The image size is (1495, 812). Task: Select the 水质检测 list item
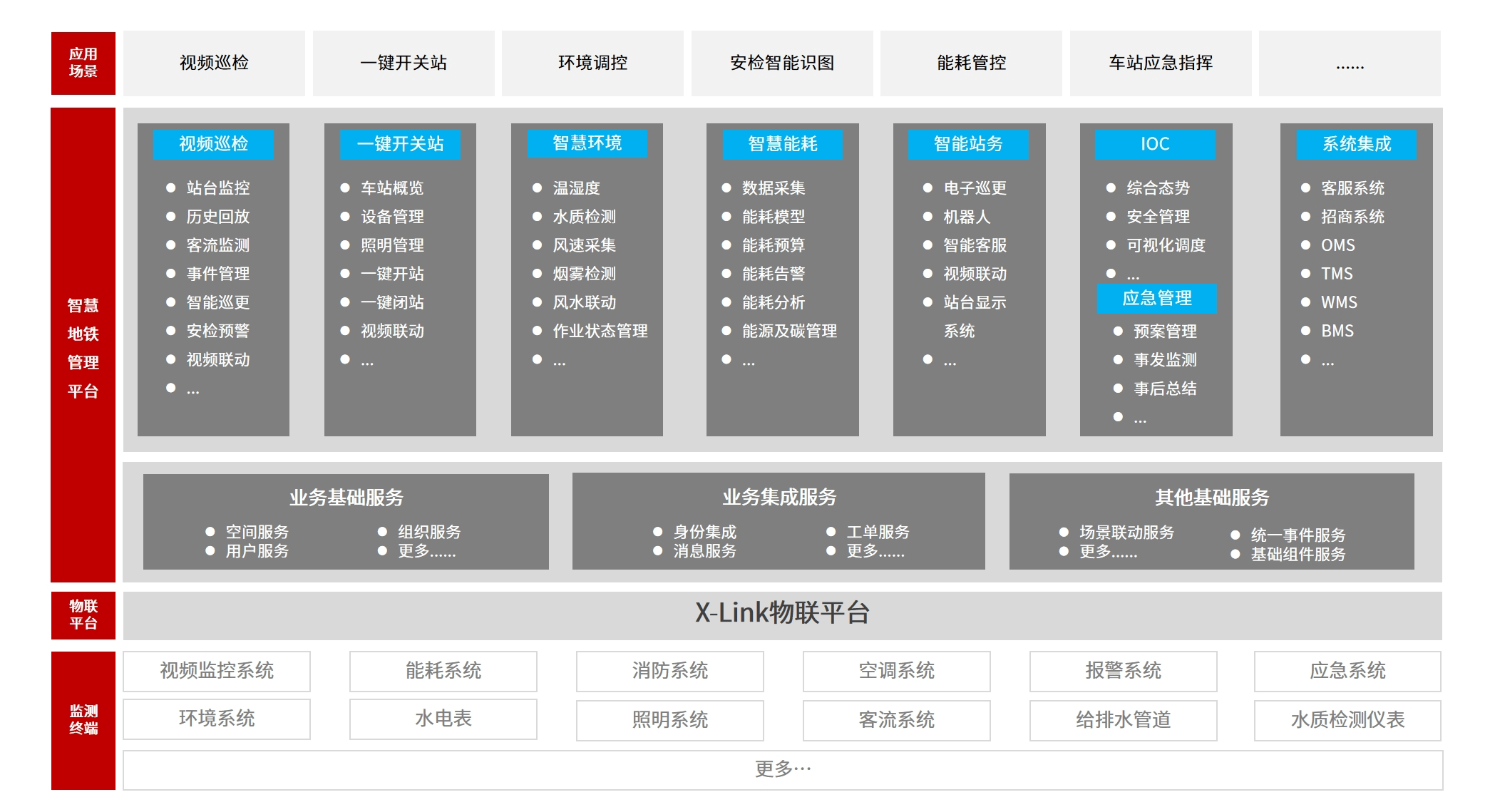[585, 217]
